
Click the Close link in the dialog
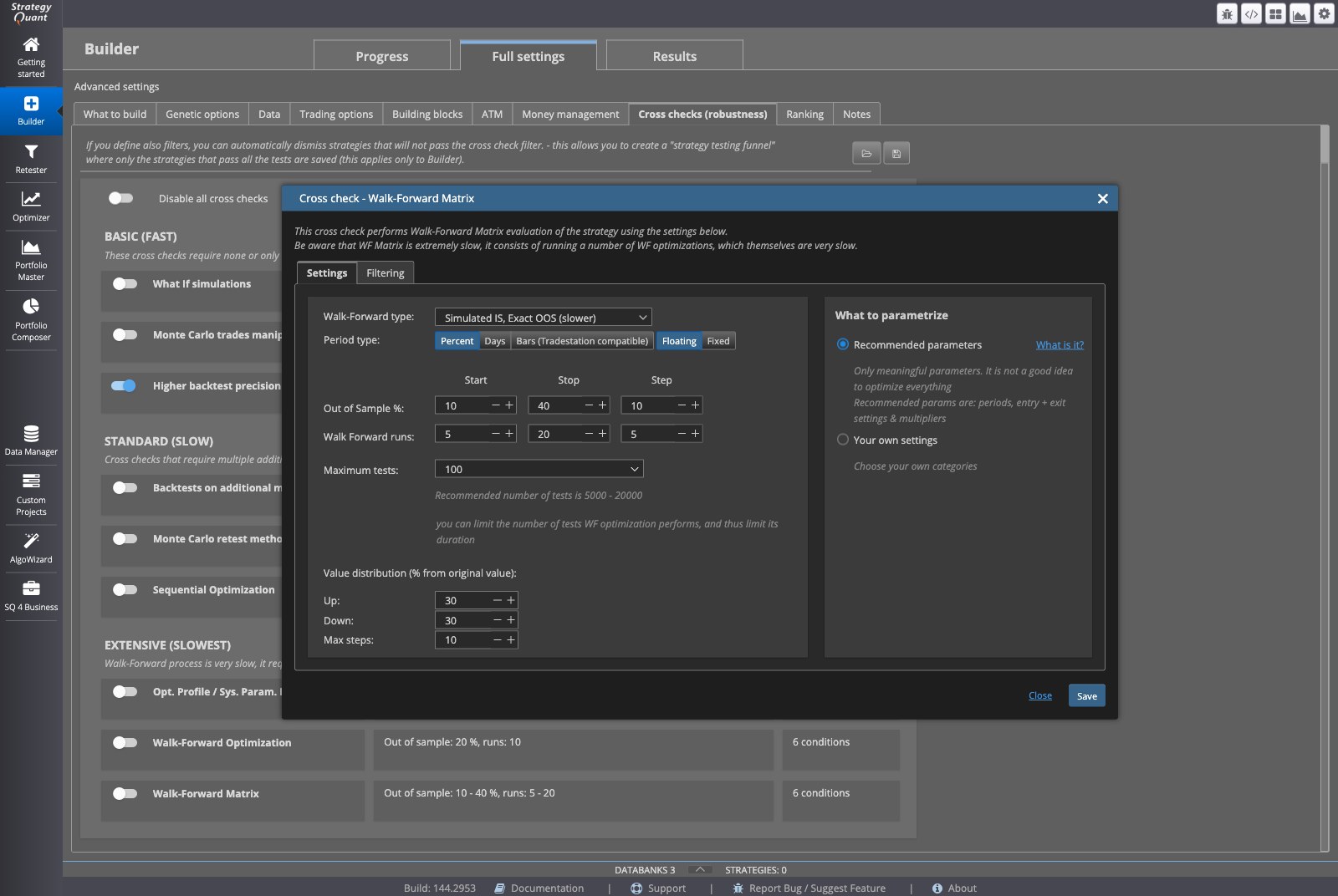point(1040,695)
